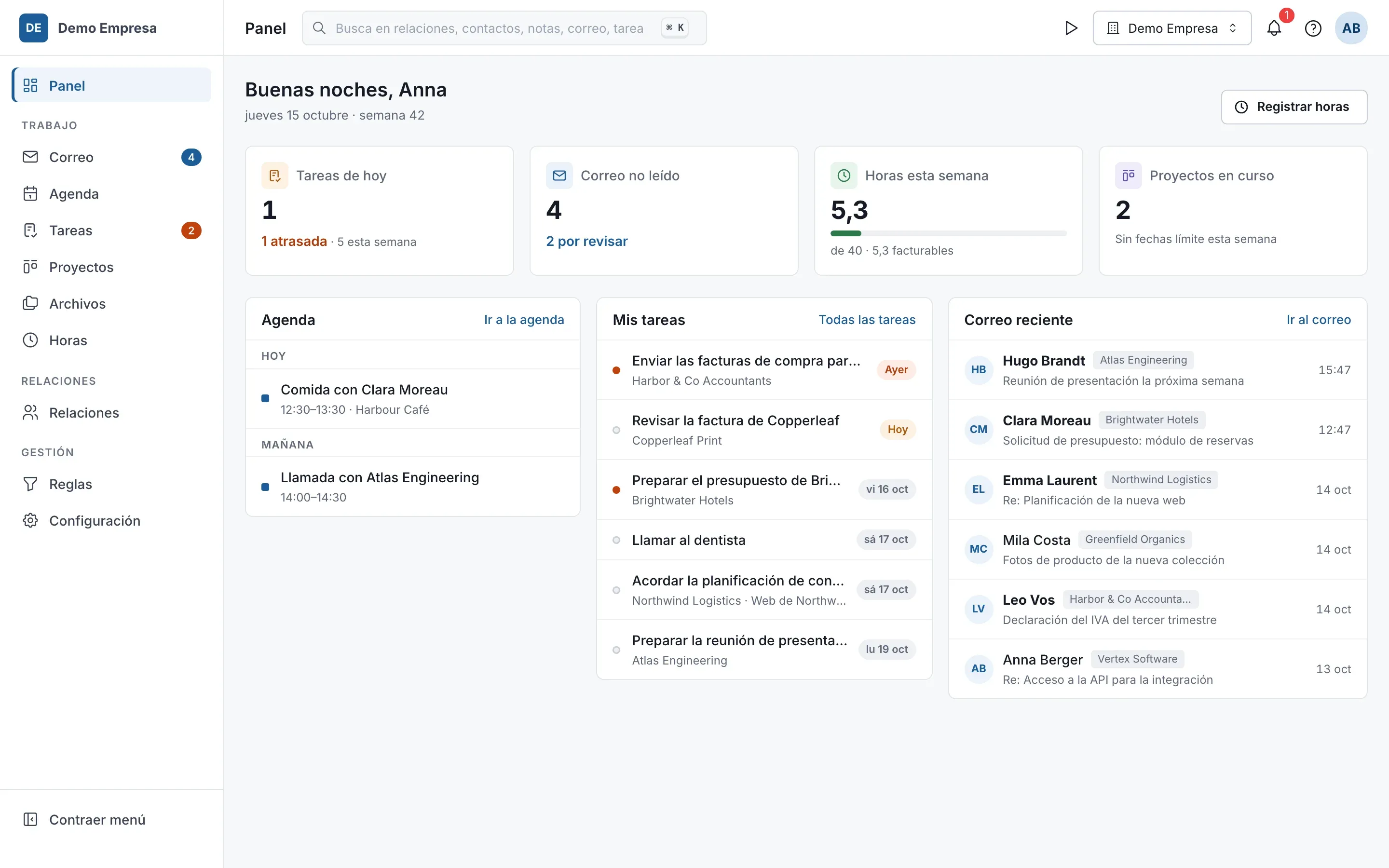The width and height of the screenshot is (1389, 868).
Task: Go to Tareas in the sidebar
Action: click(x=111, y=231)
